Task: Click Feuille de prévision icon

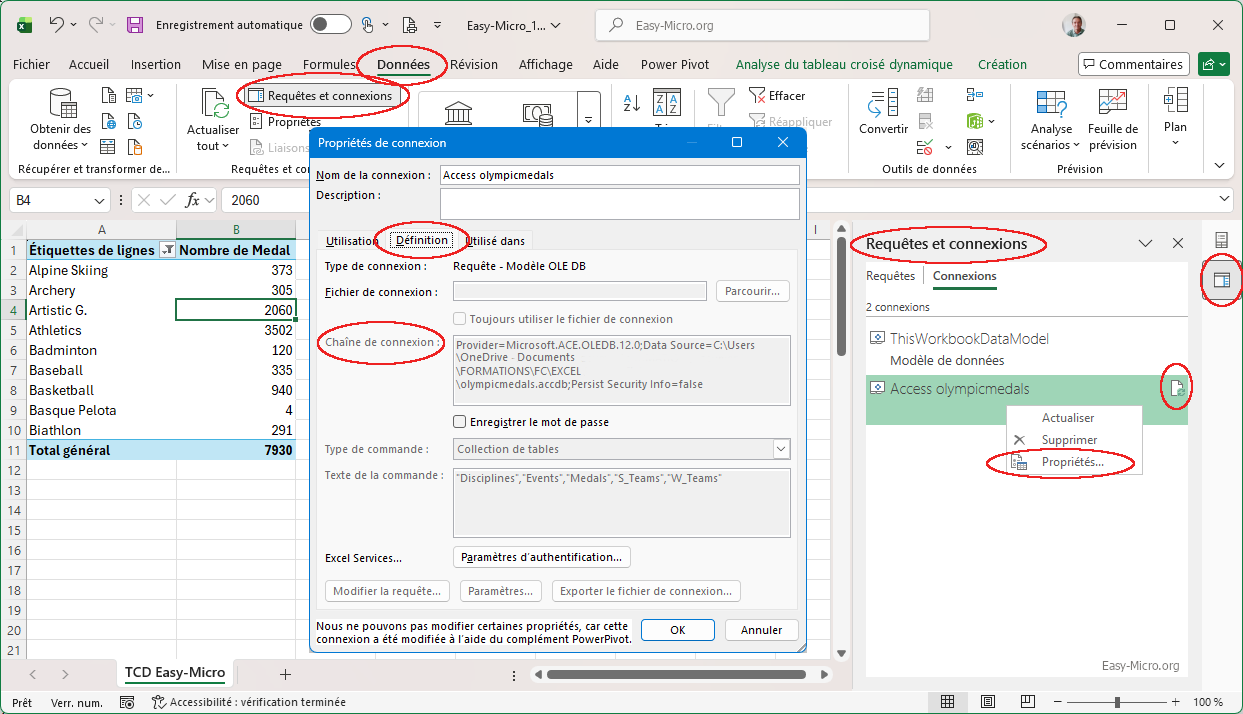Action: pos(1112,104)
